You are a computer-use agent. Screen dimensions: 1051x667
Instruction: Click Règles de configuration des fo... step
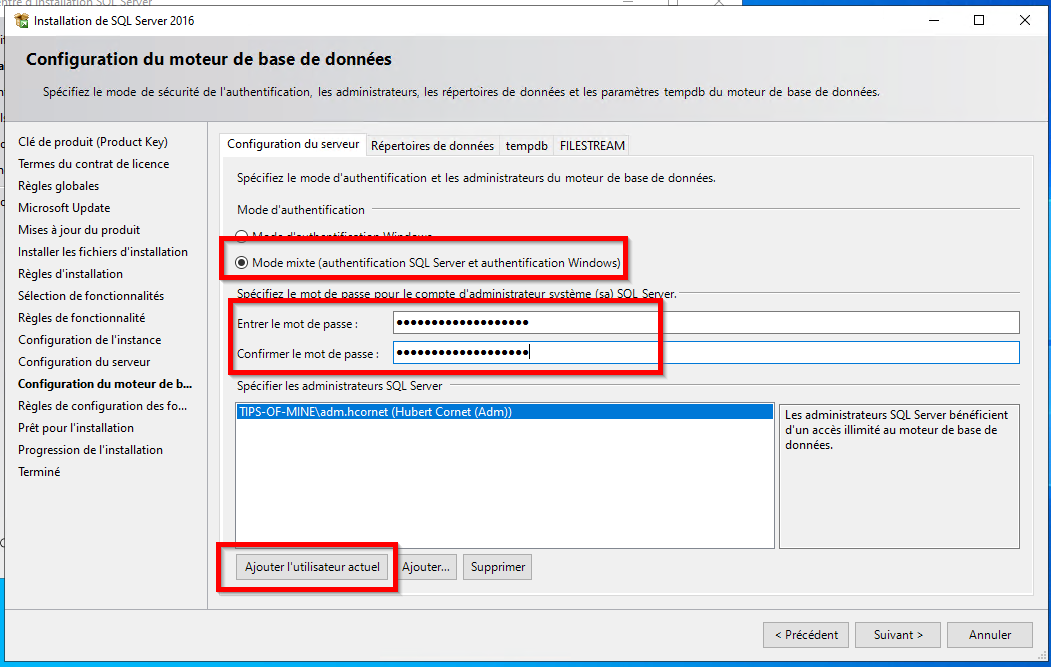point(102,406)
